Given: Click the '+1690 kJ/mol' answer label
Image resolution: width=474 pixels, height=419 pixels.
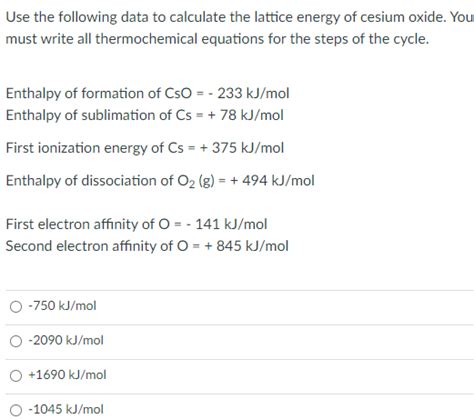Looking at the screenshot, I should pos(67,375).
